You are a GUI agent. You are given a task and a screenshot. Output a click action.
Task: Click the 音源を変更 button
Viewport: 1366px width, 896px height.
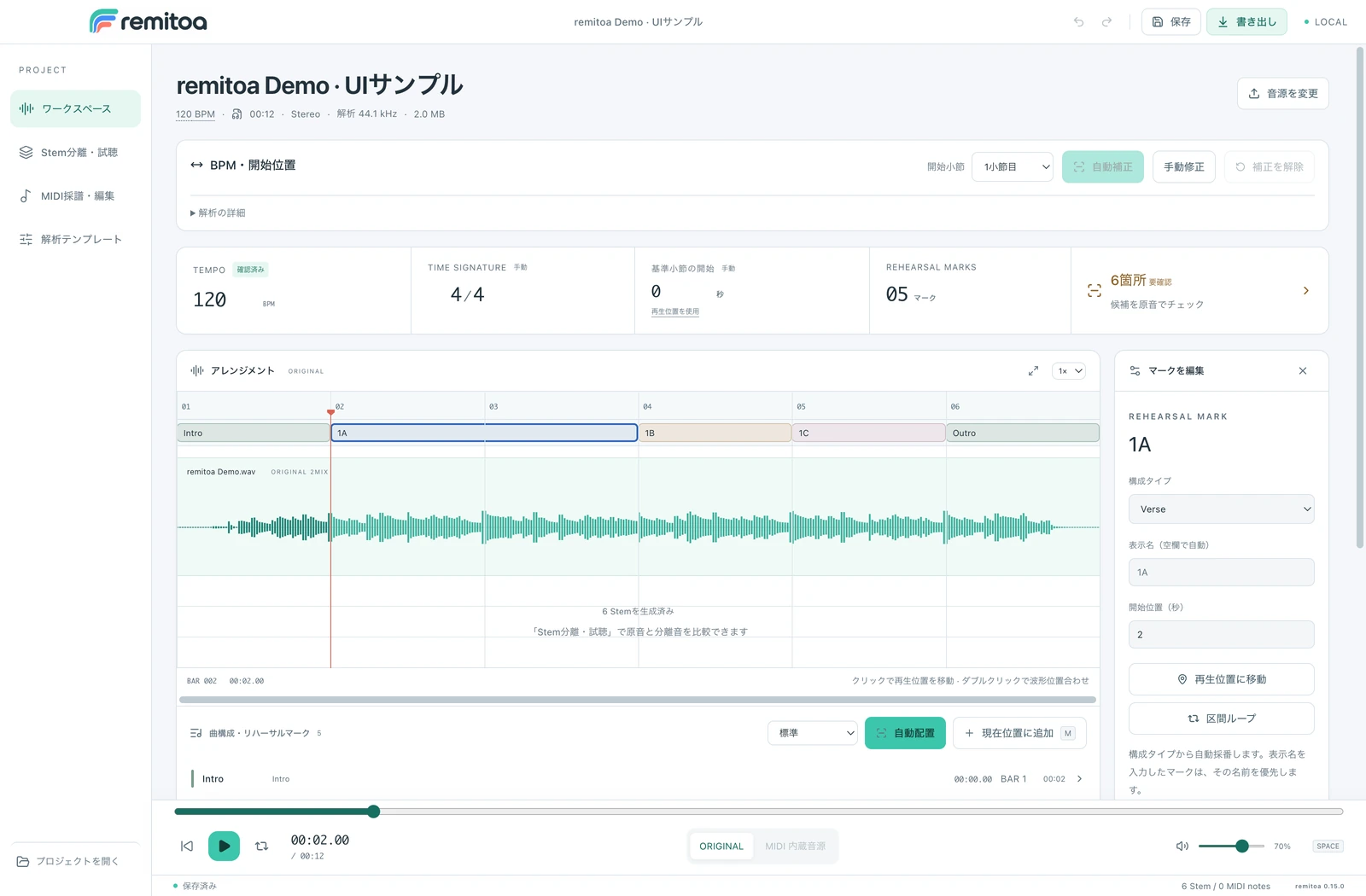click(1282, 94)
